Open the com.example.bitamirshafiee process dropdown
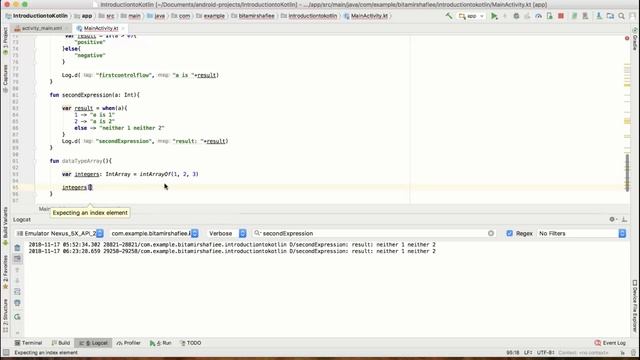The image size is (640, 360). (154, 233)
